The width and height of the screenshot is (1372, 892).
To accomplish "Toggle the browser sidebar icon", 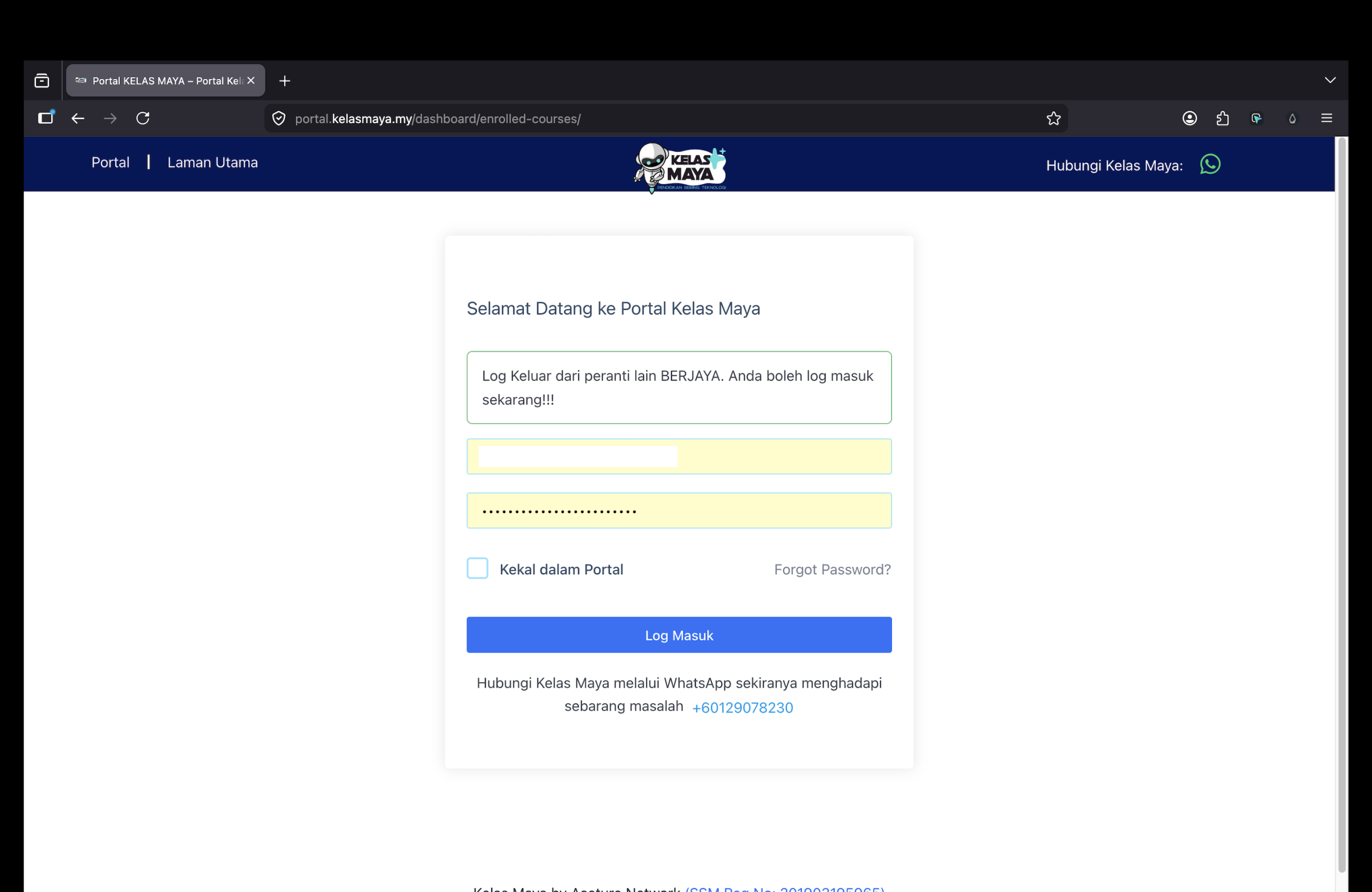I will point(46,118).
